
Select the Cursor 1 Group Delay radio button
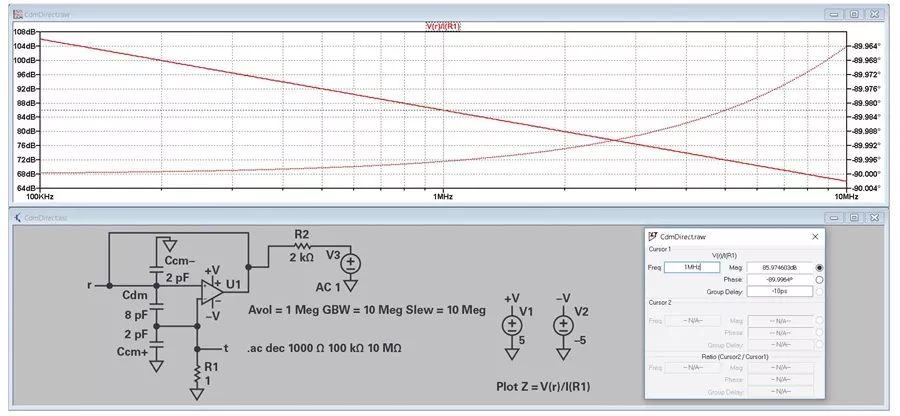point(820,292)
